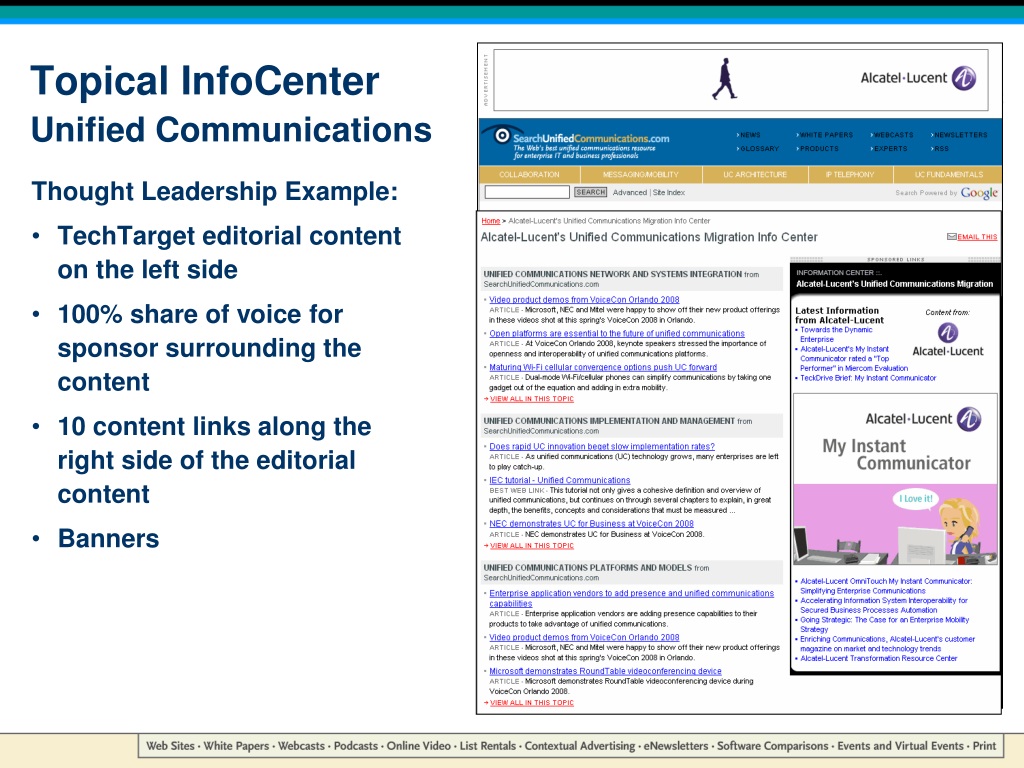Click the envelope icon beside EMAIL THIS
The height and width of the screenshot is (768, 1024).
point(952,236)
